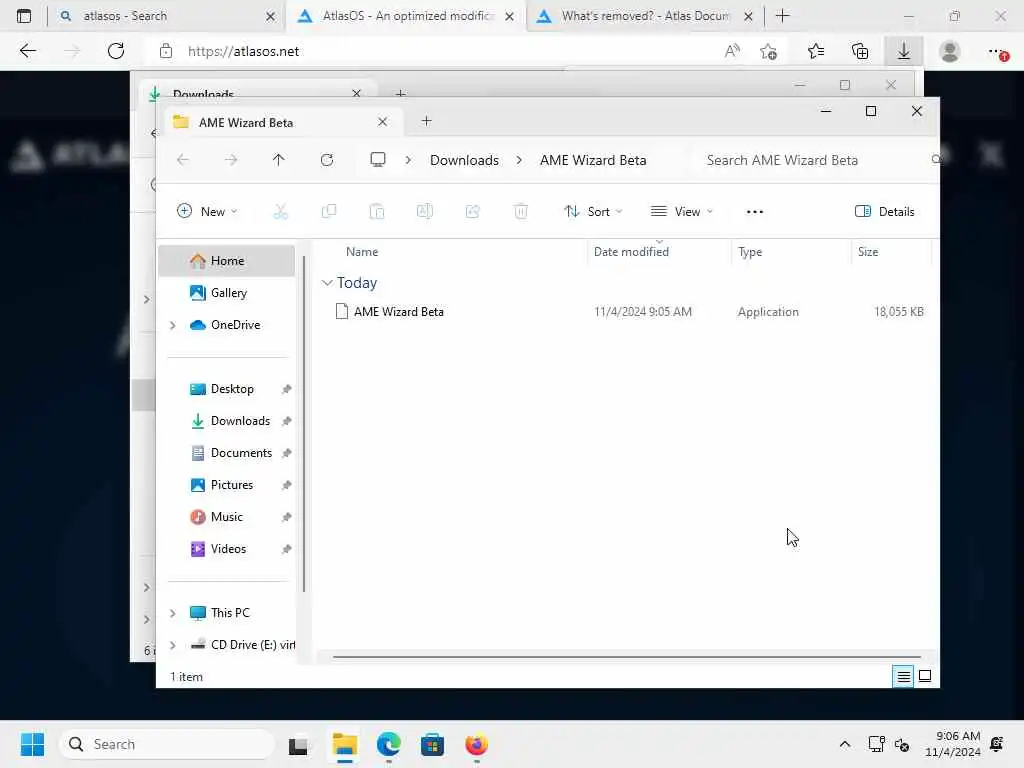
Task: Click the AME Wizard Beta breadcrumb
Action: (x=593, y=161)
